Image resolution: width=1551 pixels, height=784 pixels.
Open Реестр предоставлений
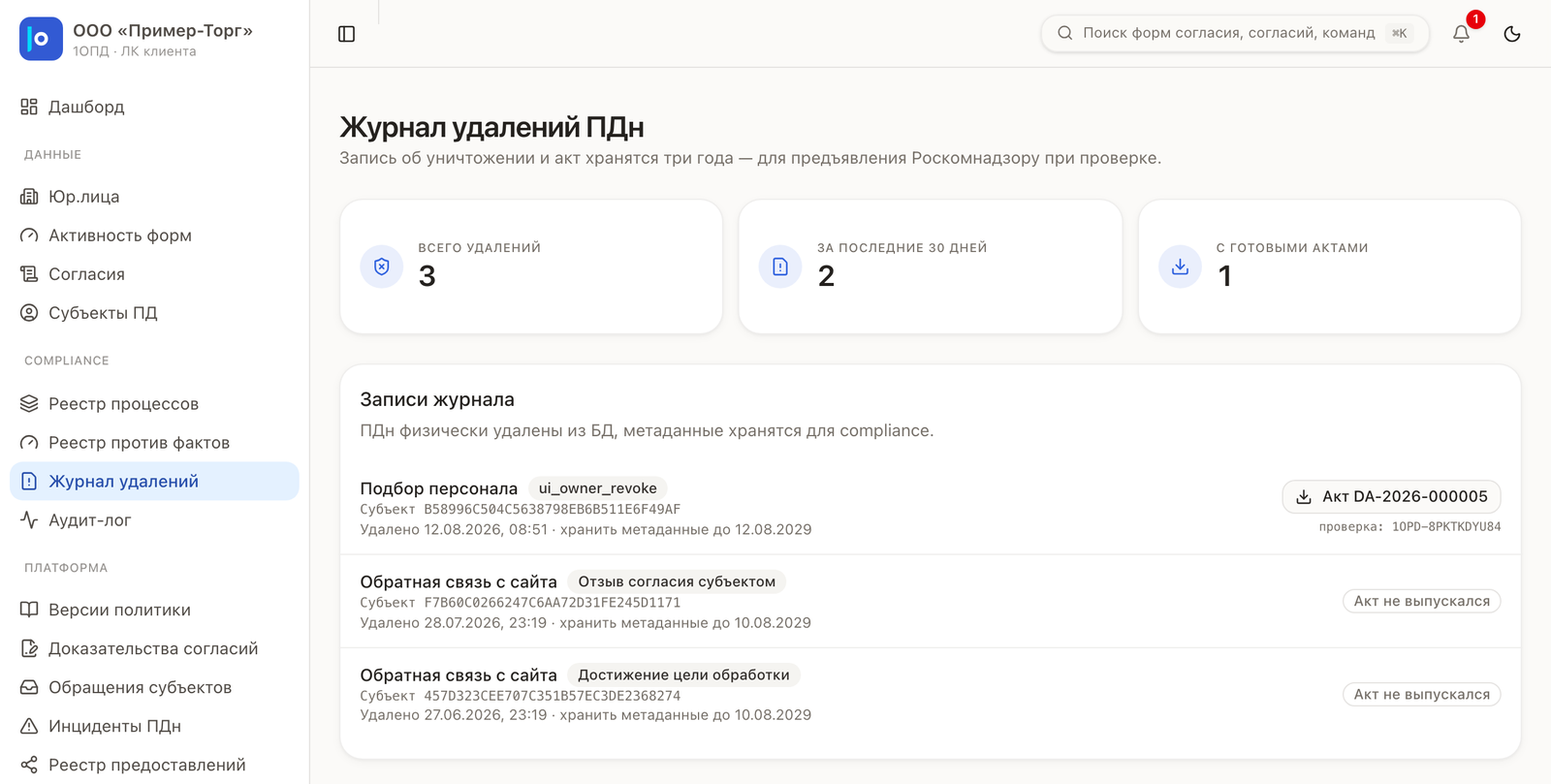(x=154, y=765)
